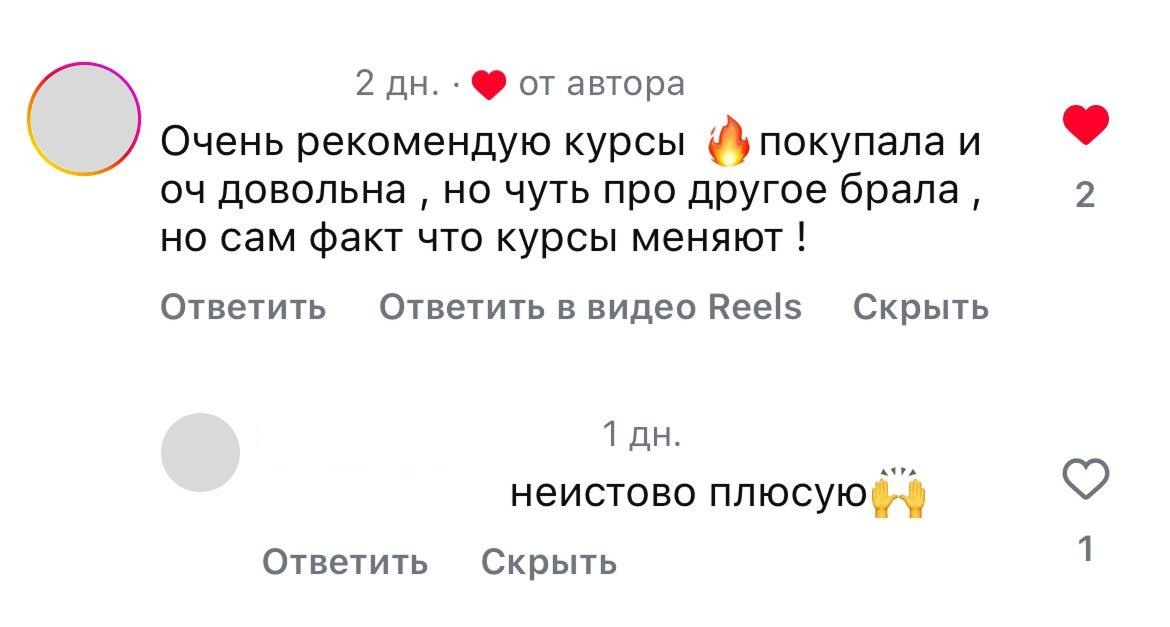Collapse the comment thread via 'Скрыть'
The image size is (1170, 627).
pos(918,307)
